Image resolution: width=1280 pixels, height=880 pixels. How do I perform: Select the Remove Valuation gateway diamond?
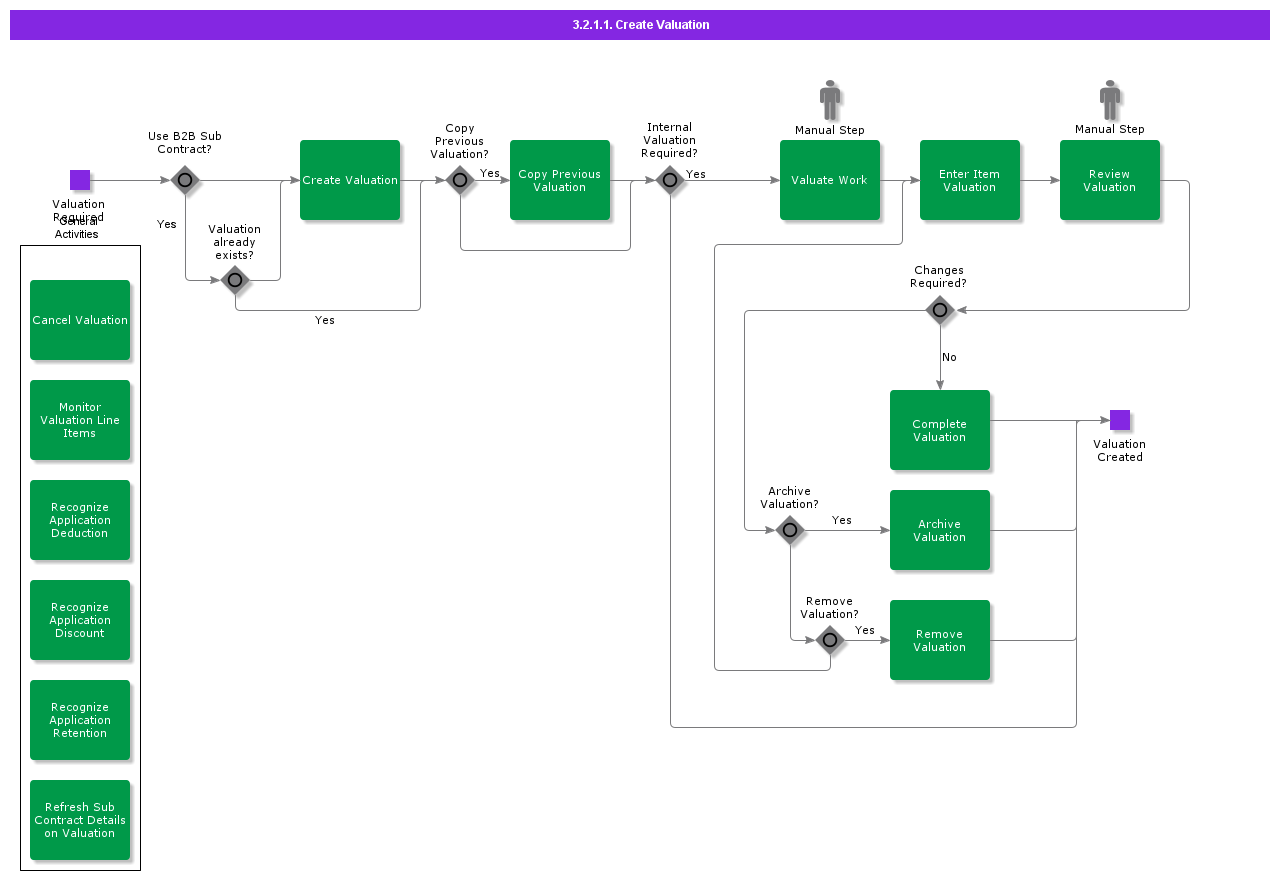tap(830, 640)
